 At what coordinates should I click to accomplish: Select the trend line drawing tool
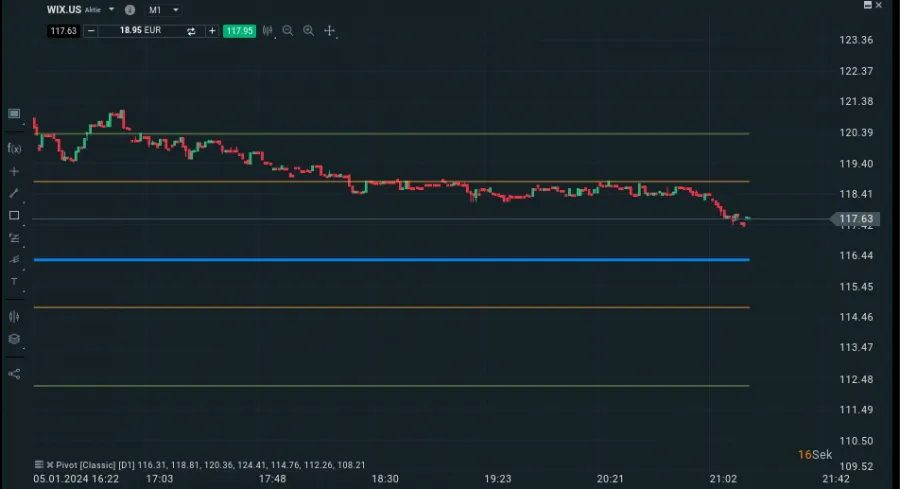14,193
